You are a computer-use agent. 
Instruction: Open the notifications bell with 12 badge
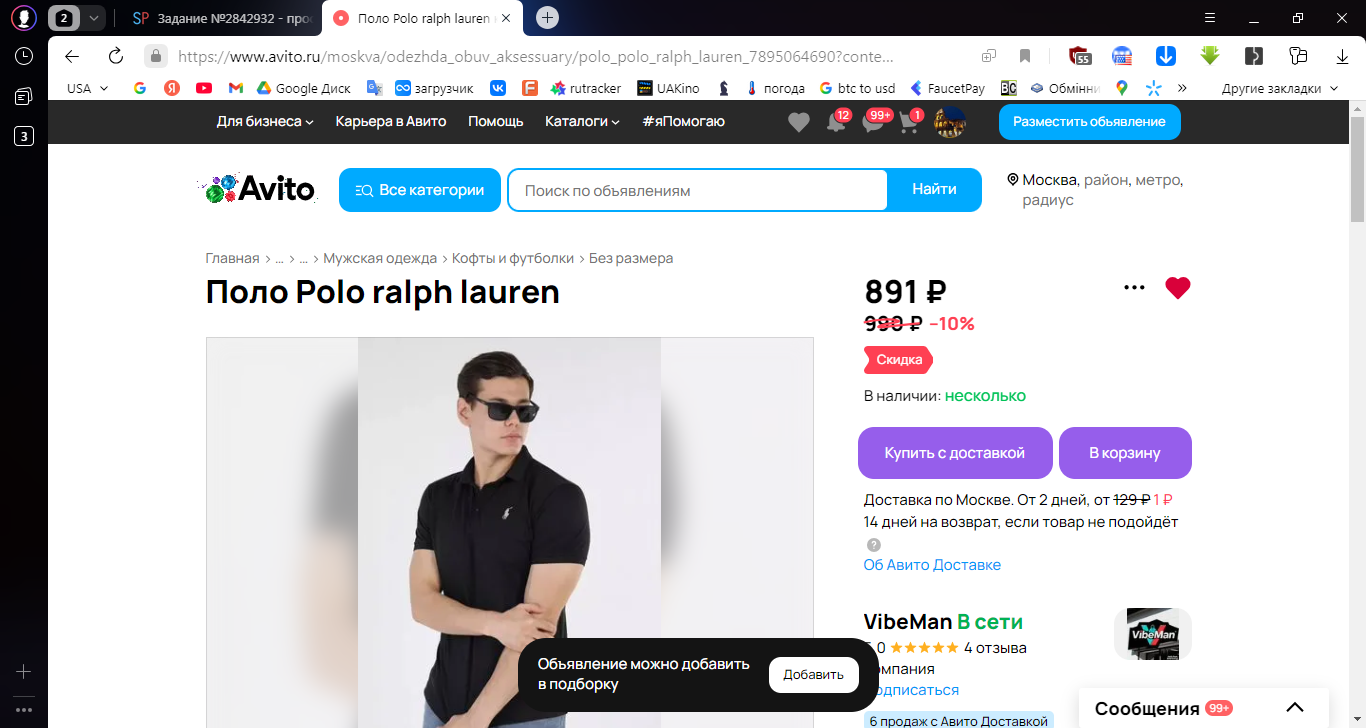click(x=836, y=122)
